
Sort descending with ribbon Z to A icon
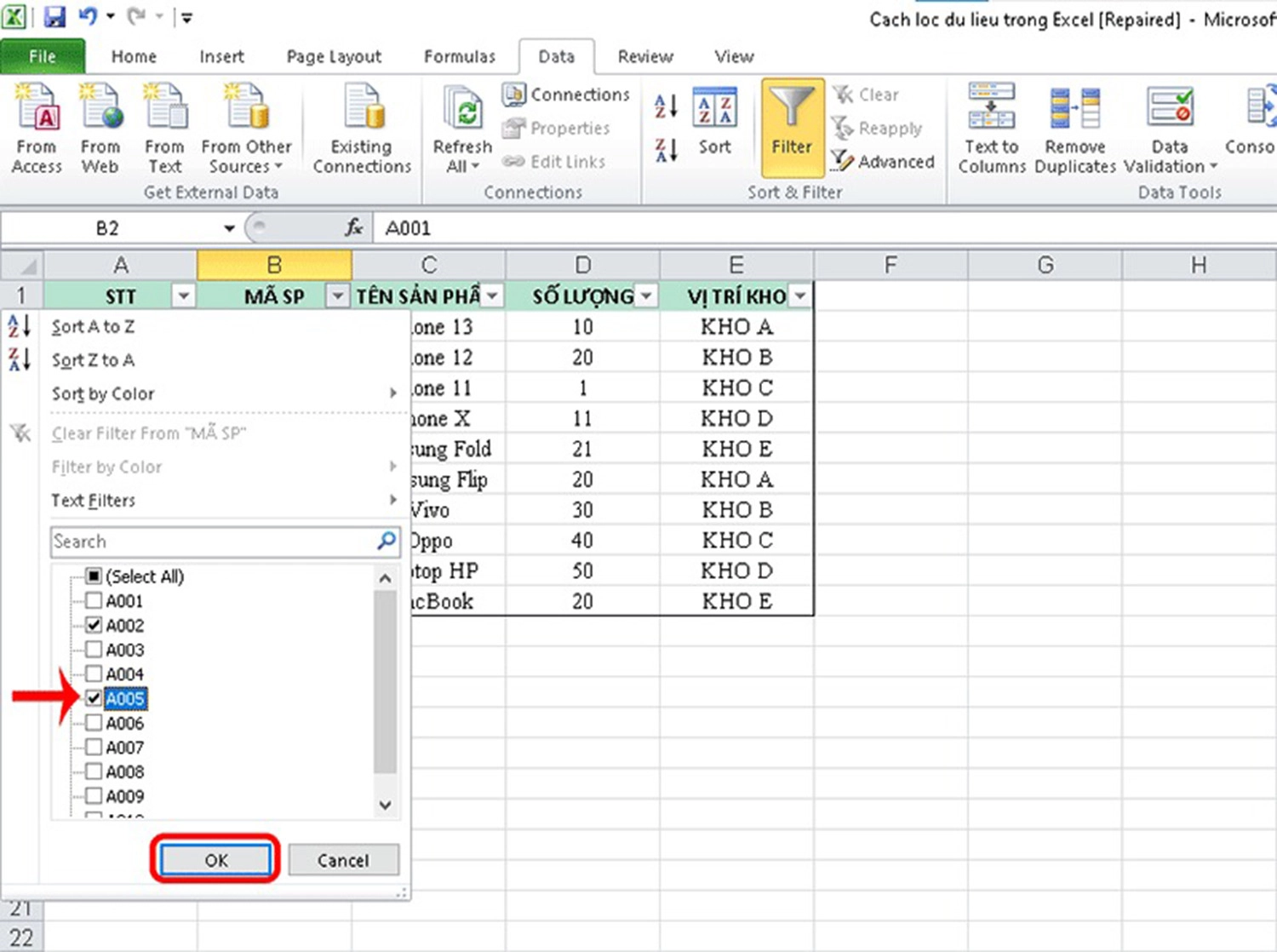coord(666,150)
